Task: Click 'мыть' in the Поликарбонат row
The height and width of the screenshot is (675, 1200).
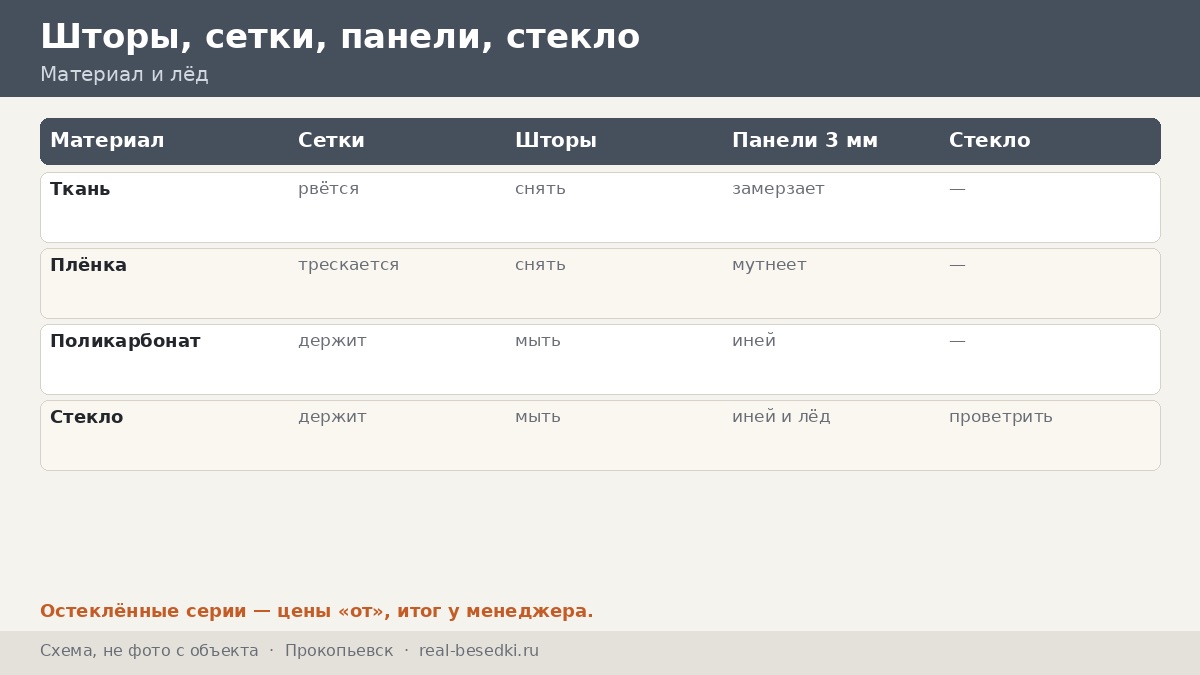Action: (538, 341)
